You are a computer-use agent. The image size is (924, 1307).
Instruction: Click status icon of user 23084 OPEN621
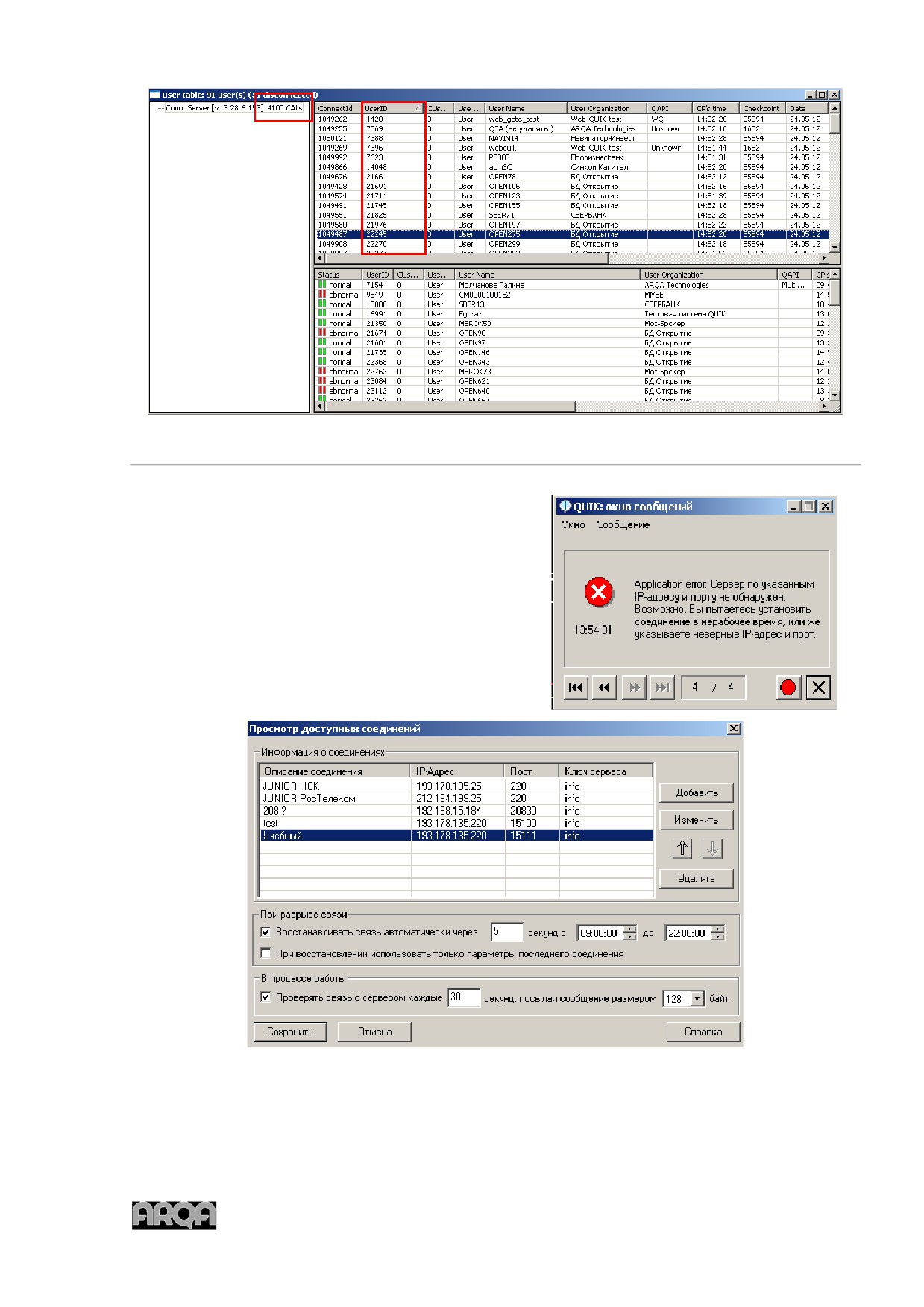click(x=322, y=381)
